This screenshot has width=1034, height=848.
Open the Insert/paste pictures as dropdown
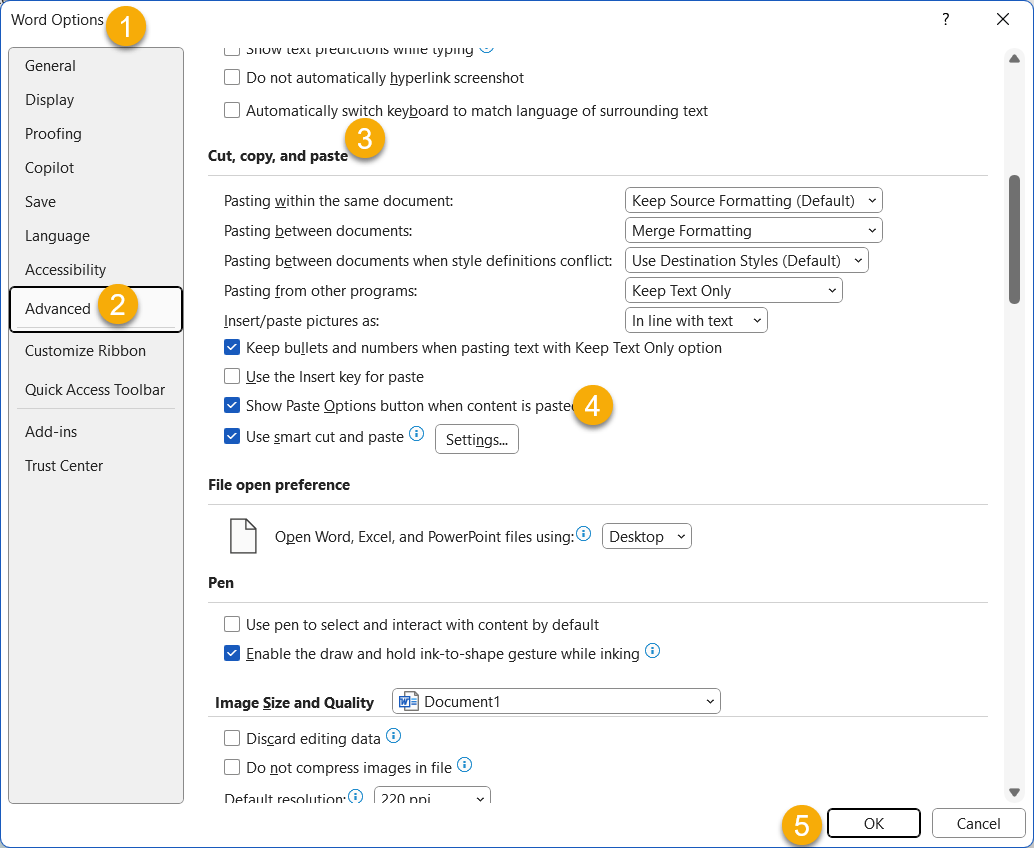click(695, 321)
